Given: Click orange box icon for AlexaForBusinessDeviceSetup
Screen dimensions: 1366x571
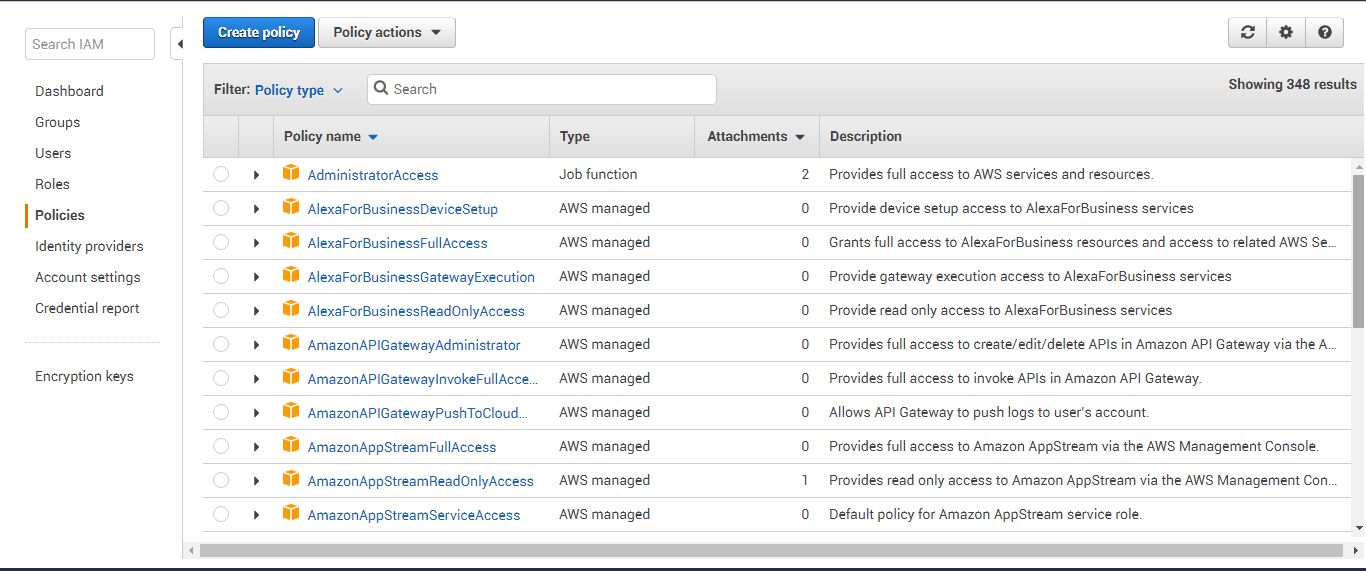Looking at the screenshot, I should point(291,207).
